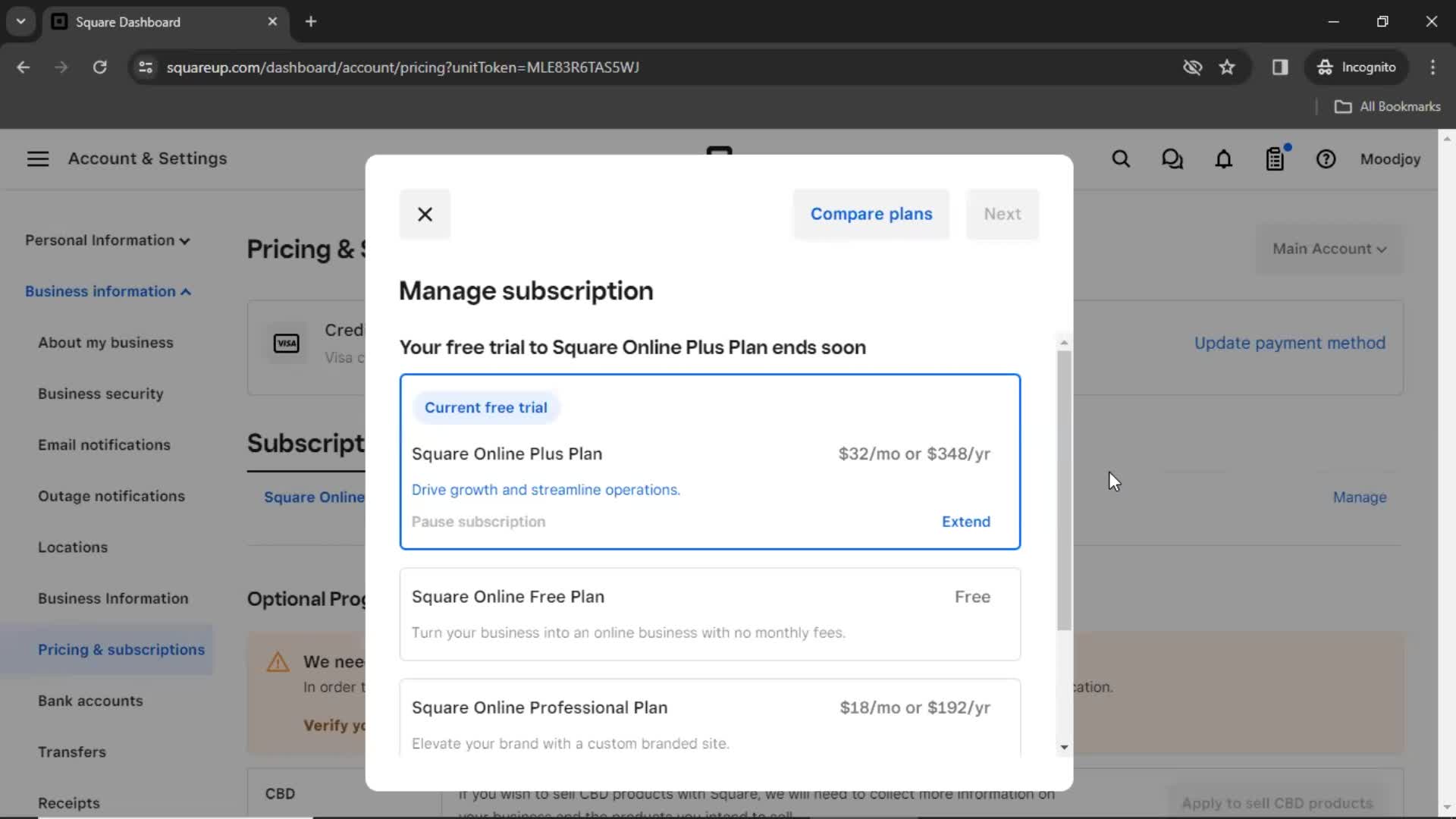Click dialog scrollbar down arrow
Viewport: 1456px width, 819px height.
coord(1064,748)
